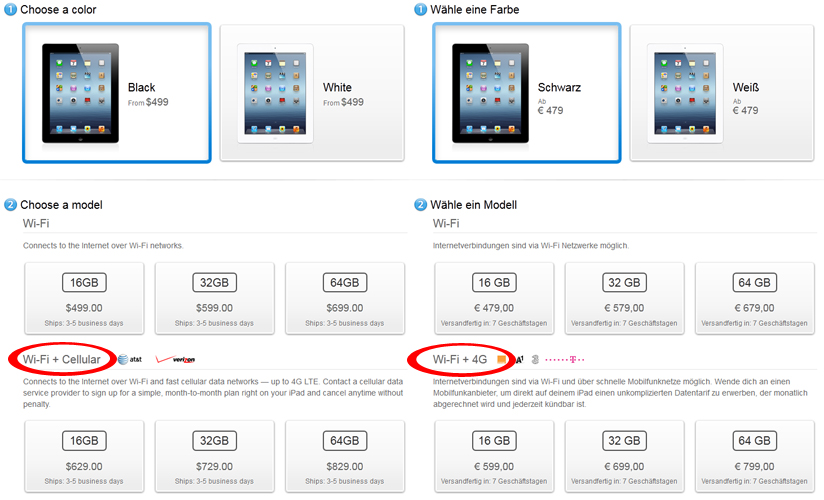Click the white iPad image labeled Weiß
824x500 pixels.
(x=685, y=94)
